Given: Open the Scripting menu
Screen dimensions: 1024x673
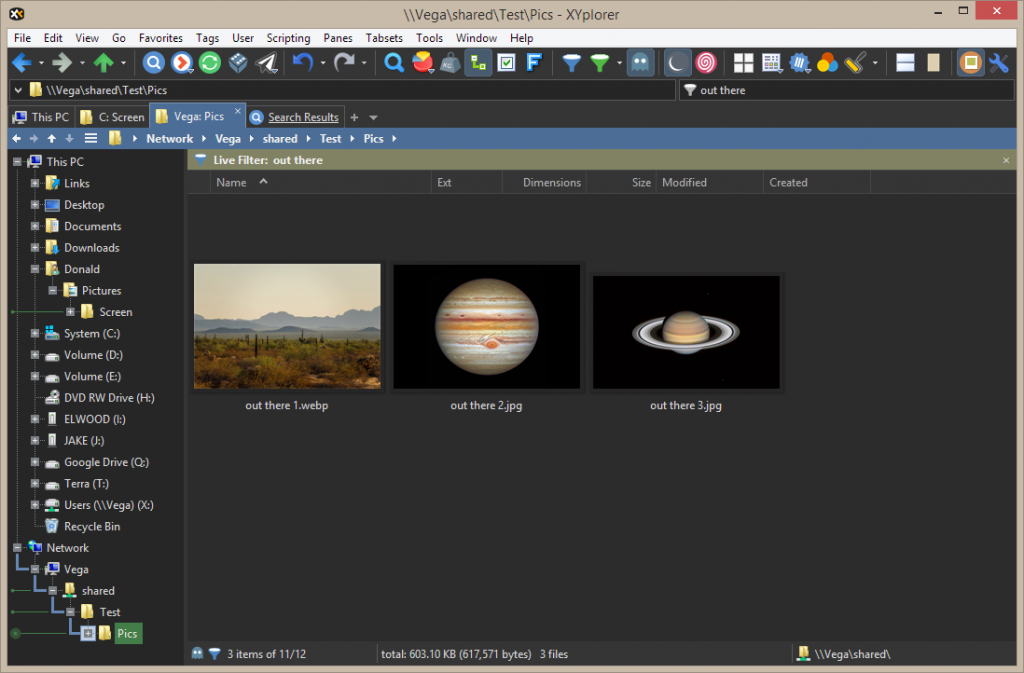Looking at the screenshot, I should point(288,38).
